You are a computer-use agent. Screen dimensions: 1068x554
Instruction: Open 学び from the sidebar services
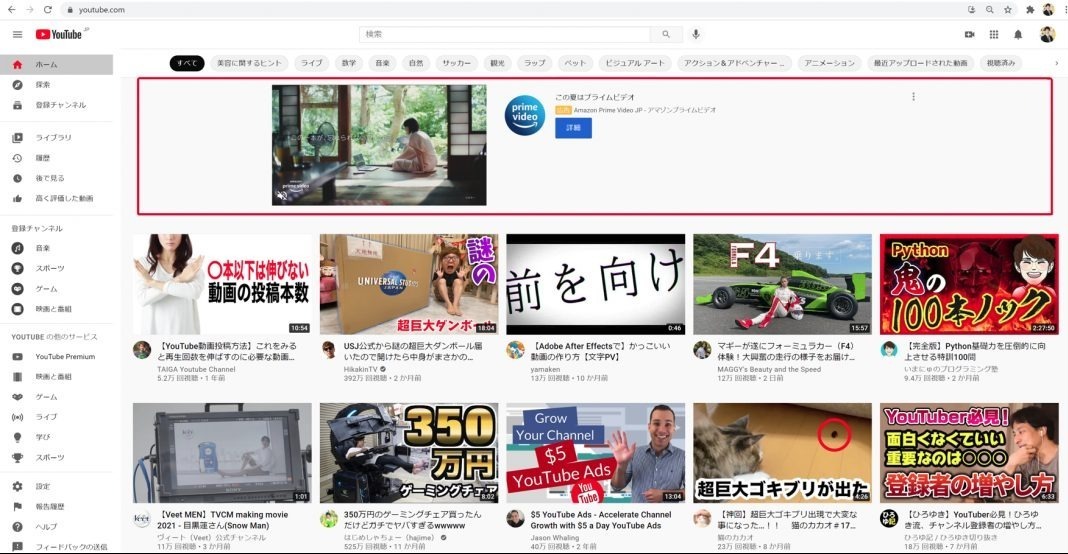tap(57, 437)
